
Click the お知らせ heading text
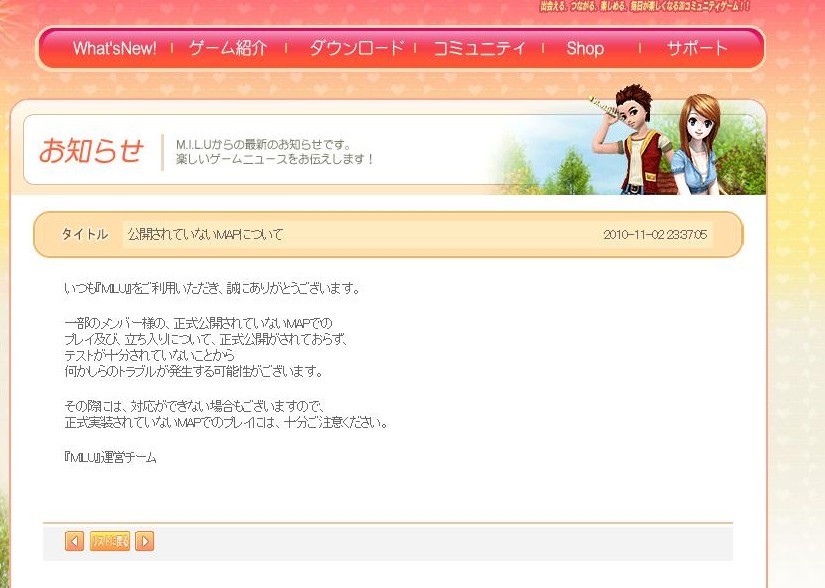coord(92,150)
